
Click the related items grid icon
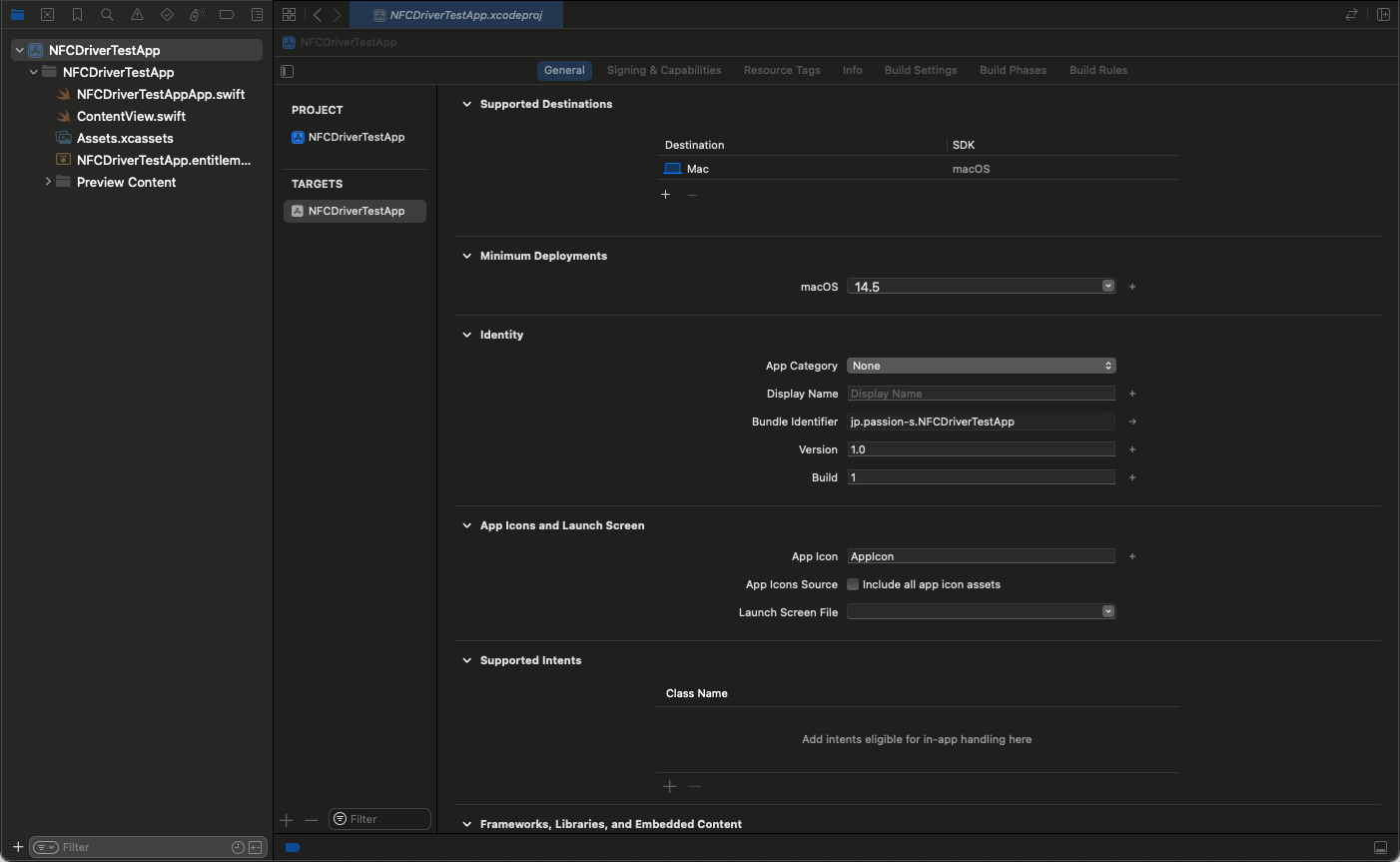[289, 15]
